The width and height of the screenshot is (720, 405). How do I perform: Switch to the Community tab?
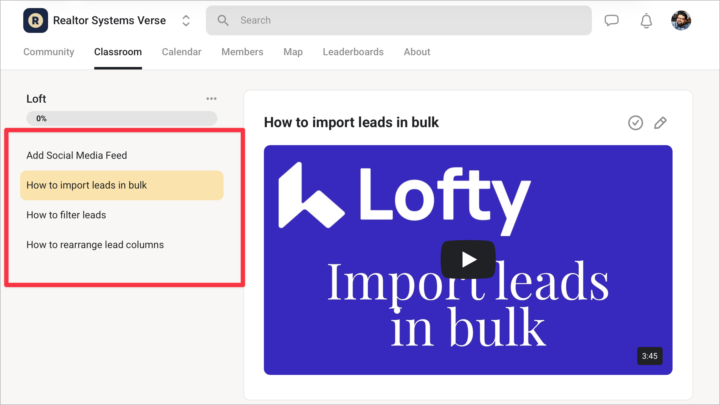pos(49,52)
